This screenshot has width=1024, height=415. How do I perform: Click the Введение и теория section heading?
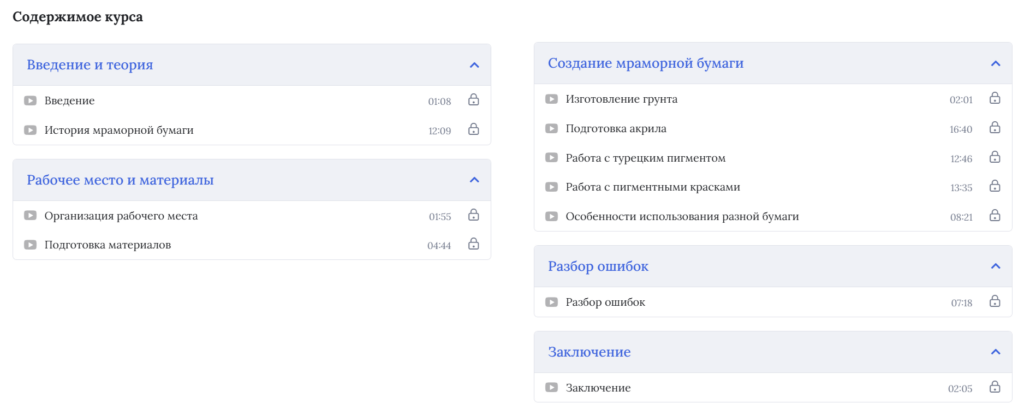point(90,65)
